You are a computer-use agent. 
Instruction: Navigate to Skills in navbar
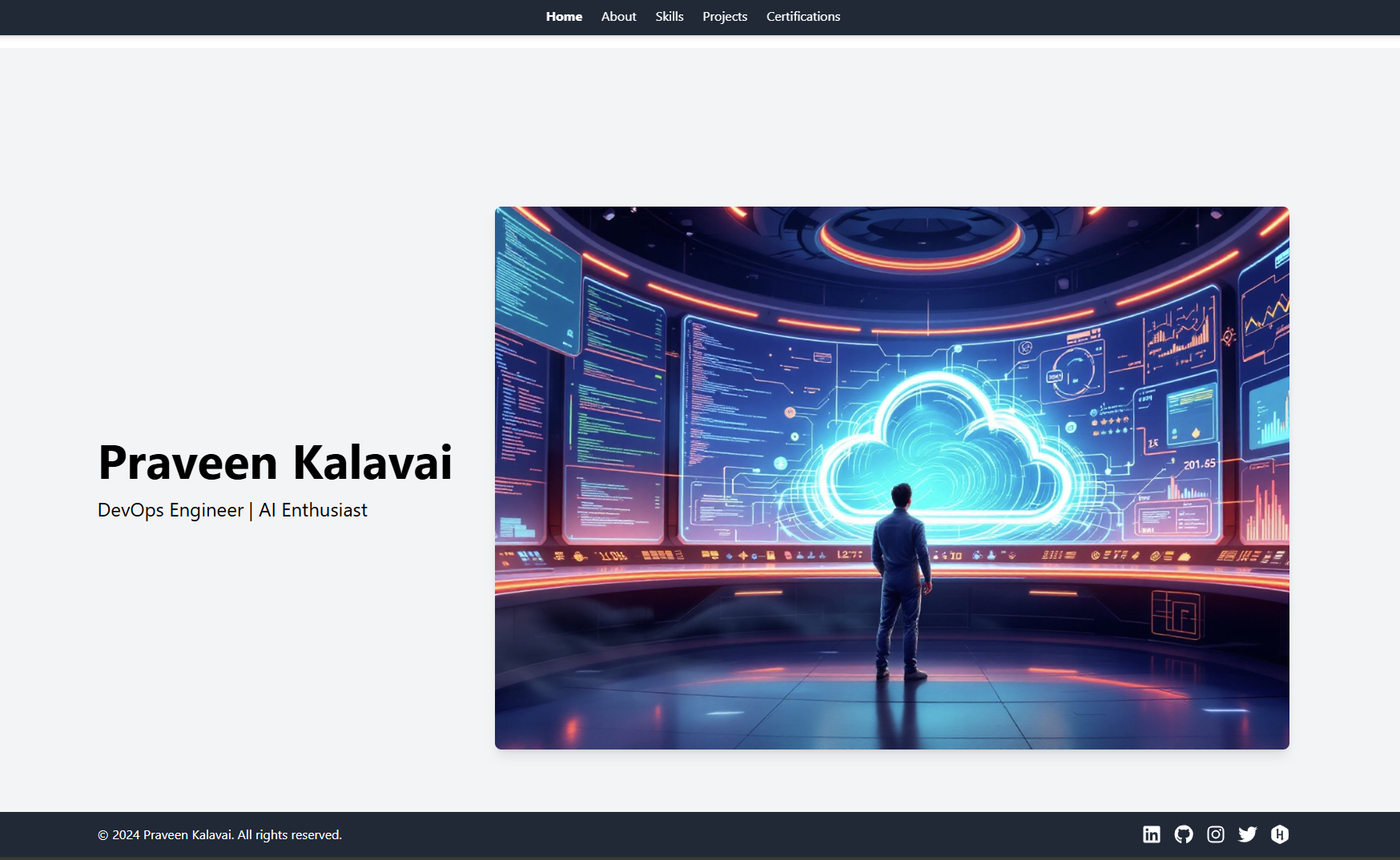pyautogui.click(x=669, y=17)
